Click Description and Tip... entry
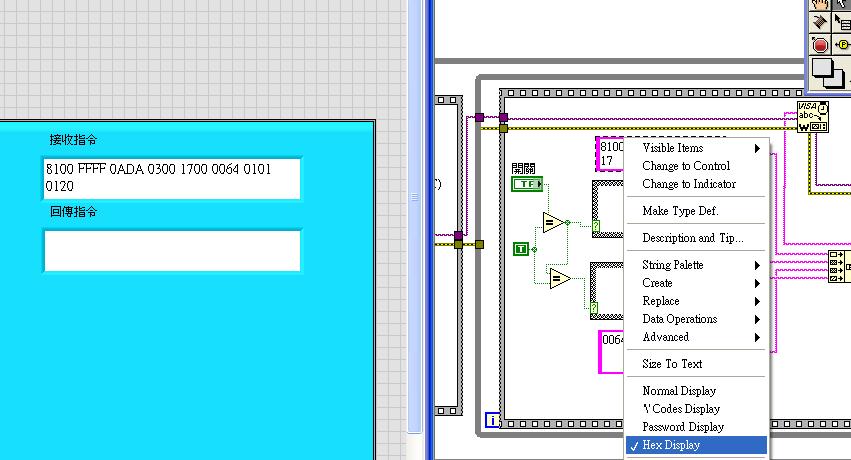The height and width of the screenshot is (460, 851). click(x=692, y=238)
